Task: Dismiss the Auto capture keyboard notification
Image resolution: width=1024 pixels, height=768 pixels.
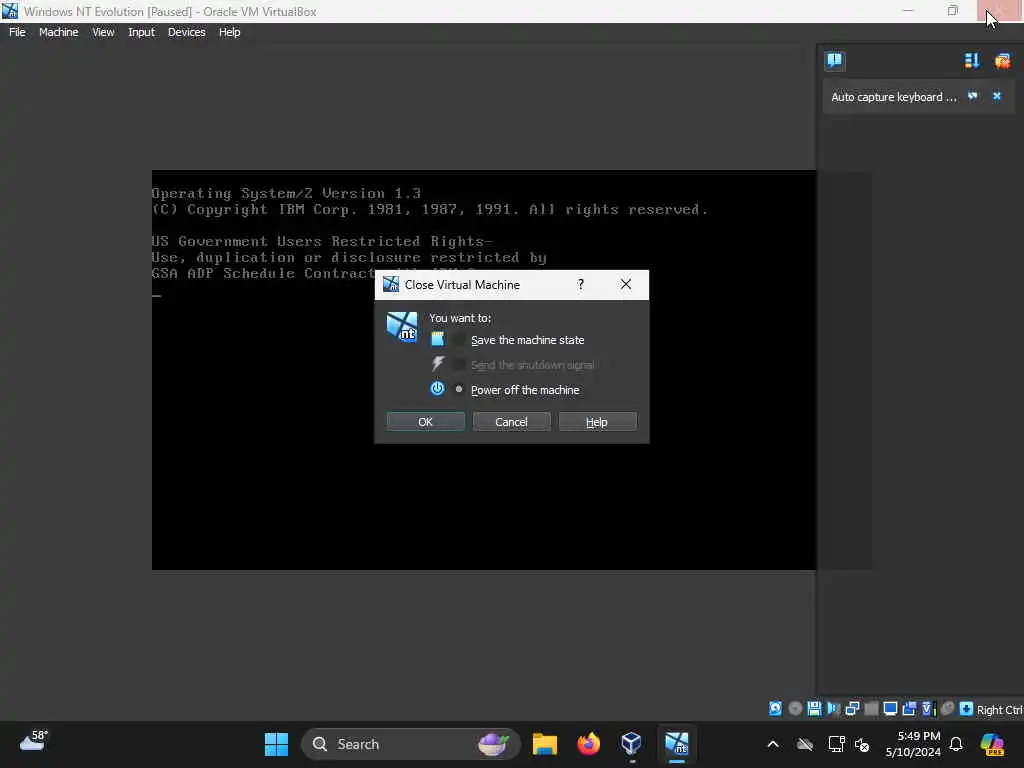Action: pos(997,96)
